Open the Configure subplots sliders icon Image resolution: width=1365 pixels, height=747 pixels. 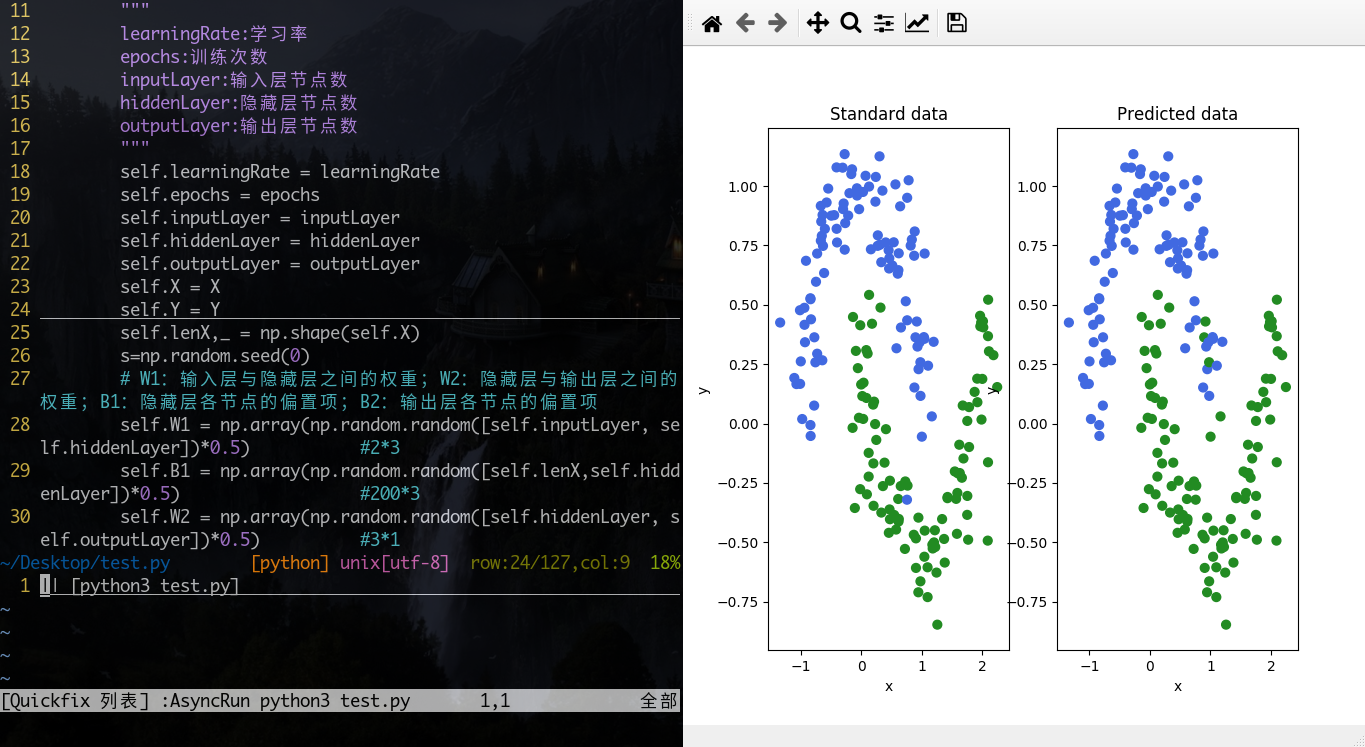click(x=883, y=22)
